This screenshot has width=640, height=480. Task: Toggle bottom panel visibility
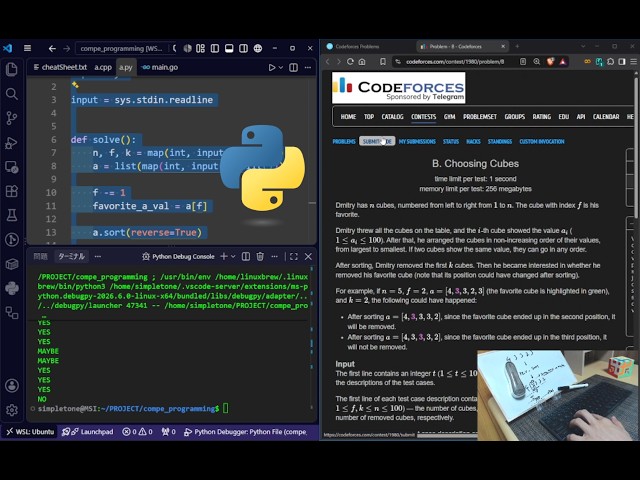(x=229, y=49)
